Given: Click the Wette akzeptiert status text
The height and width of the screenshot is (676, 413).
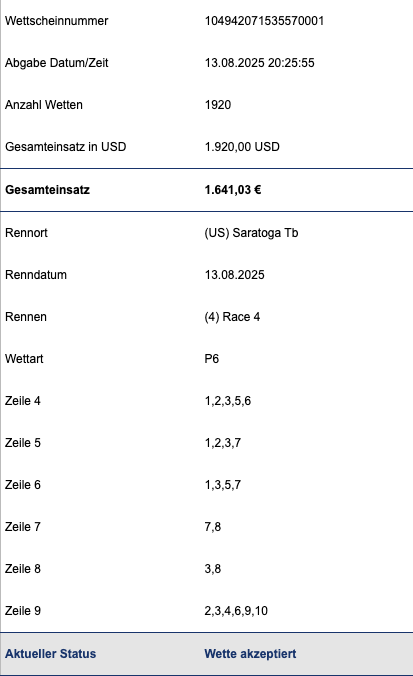Looking at the screenshot, I should (x=250, y=654).
